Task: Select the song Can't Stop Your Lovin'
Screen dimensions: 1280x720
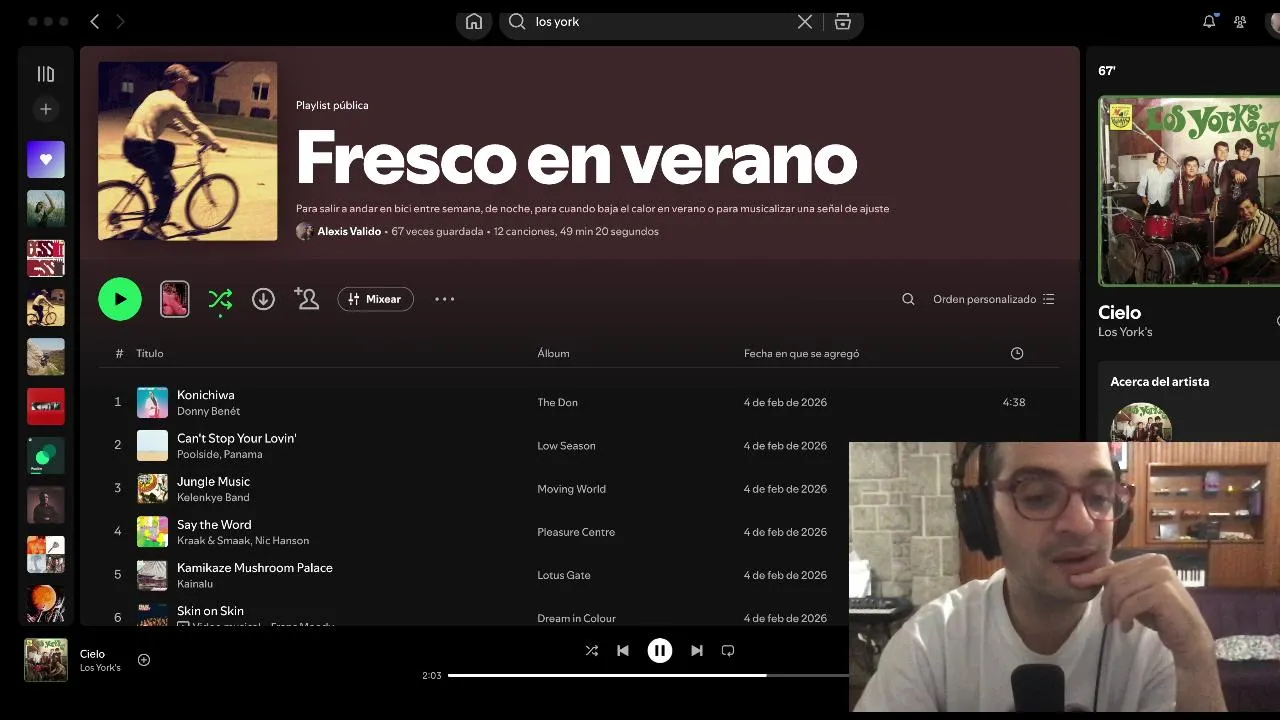Action: [x=237, y=438]
